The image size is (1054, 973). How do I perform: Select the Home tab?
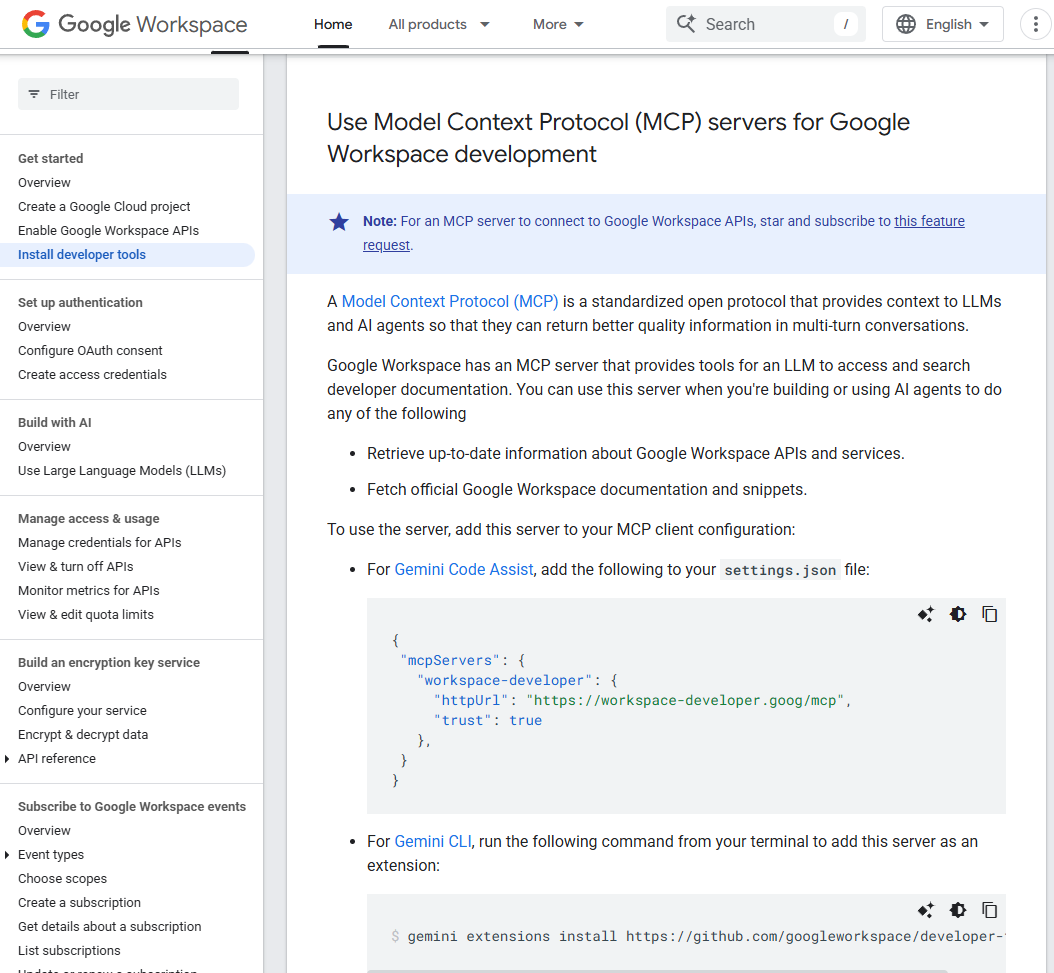[x=333, y=24]
